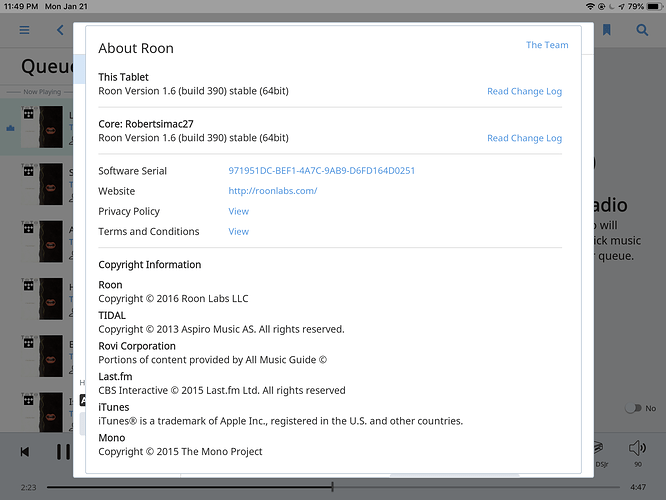This screenshot has width=666, height=500.
Task: Open The Team link
Action: 547,45
